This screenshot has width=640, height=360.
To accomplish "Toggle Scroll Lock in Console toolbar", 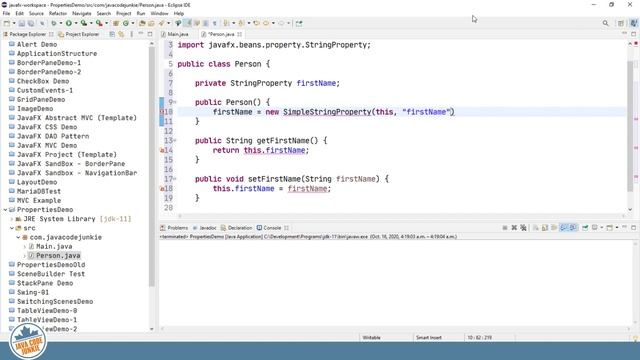I will 545,228.
